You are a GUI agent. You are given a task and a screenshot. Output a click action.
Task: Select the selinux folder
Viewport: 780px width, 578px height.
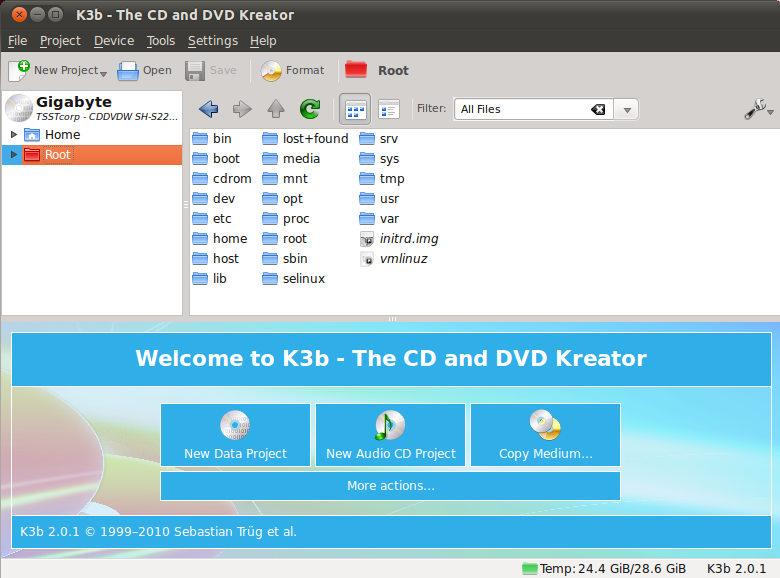[293, 278]
